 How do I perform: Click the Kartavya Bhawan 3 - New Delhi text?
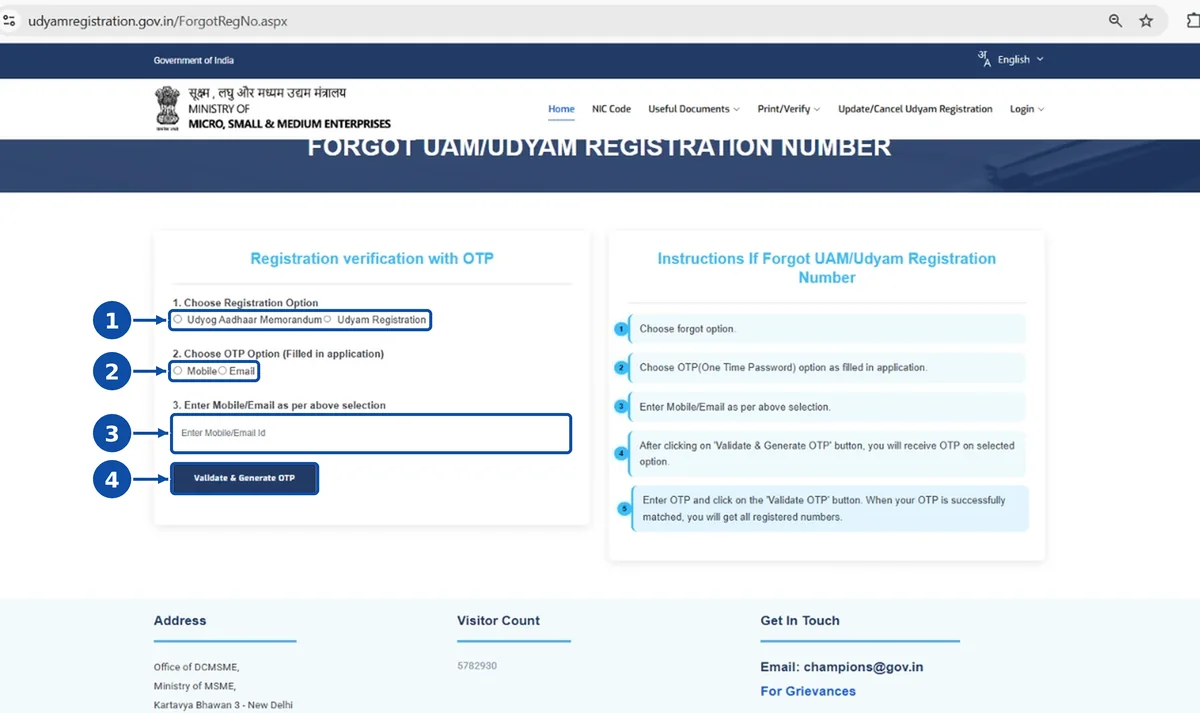coord(223,705)
